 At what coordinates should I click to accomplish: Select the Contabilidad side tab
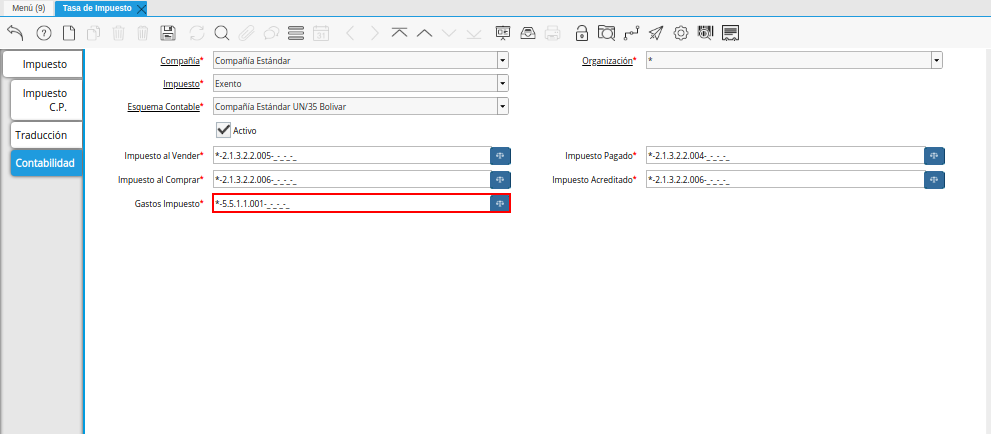coord(45,162)
